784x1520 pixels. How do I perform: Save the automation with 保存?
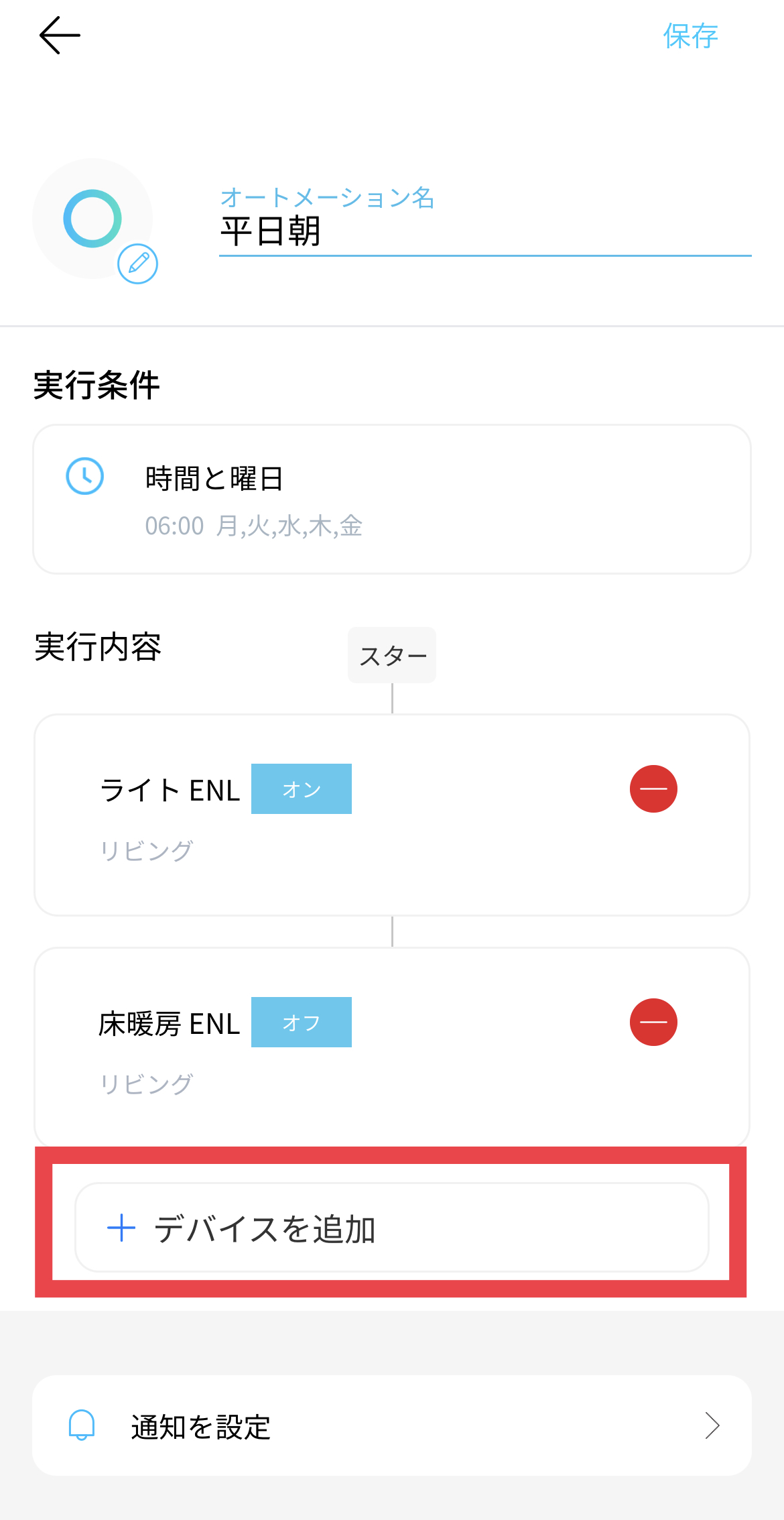(x=691, y=36)
